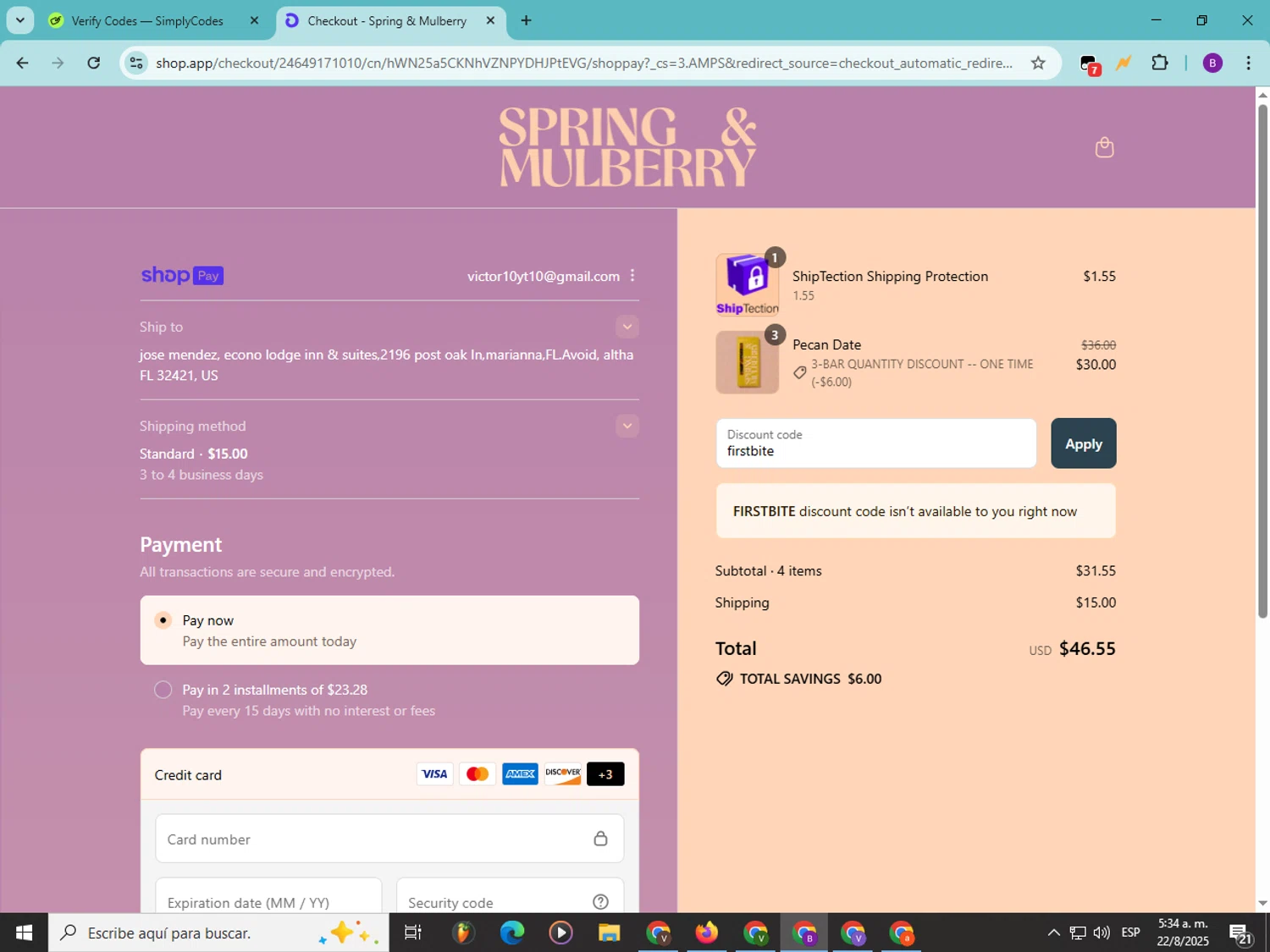Click the FIRSTBITE discount error message
This screenshot has width=1270, height=952.
pyautogui.click(x=915, y=511)
